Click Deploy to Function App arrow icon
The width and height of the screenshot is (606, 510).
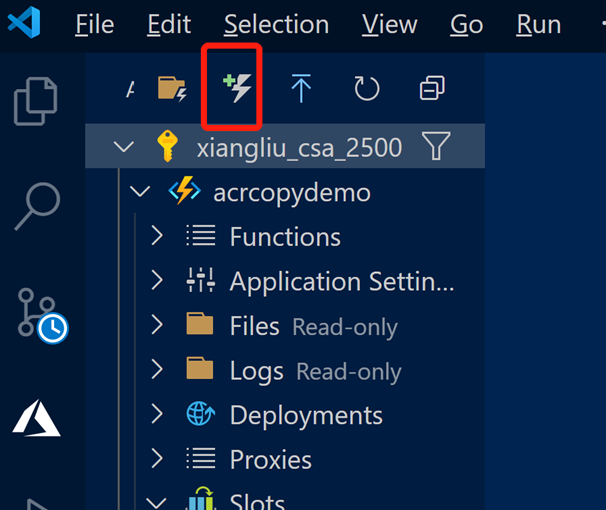pyautogui.click(x=301, y=88)
